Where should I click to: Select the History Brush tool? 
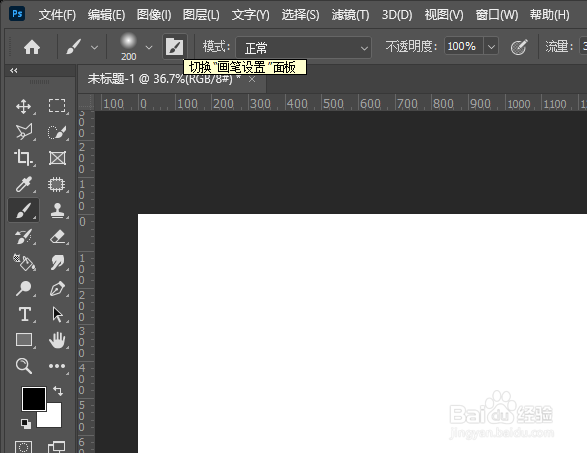tap(24, 237)
